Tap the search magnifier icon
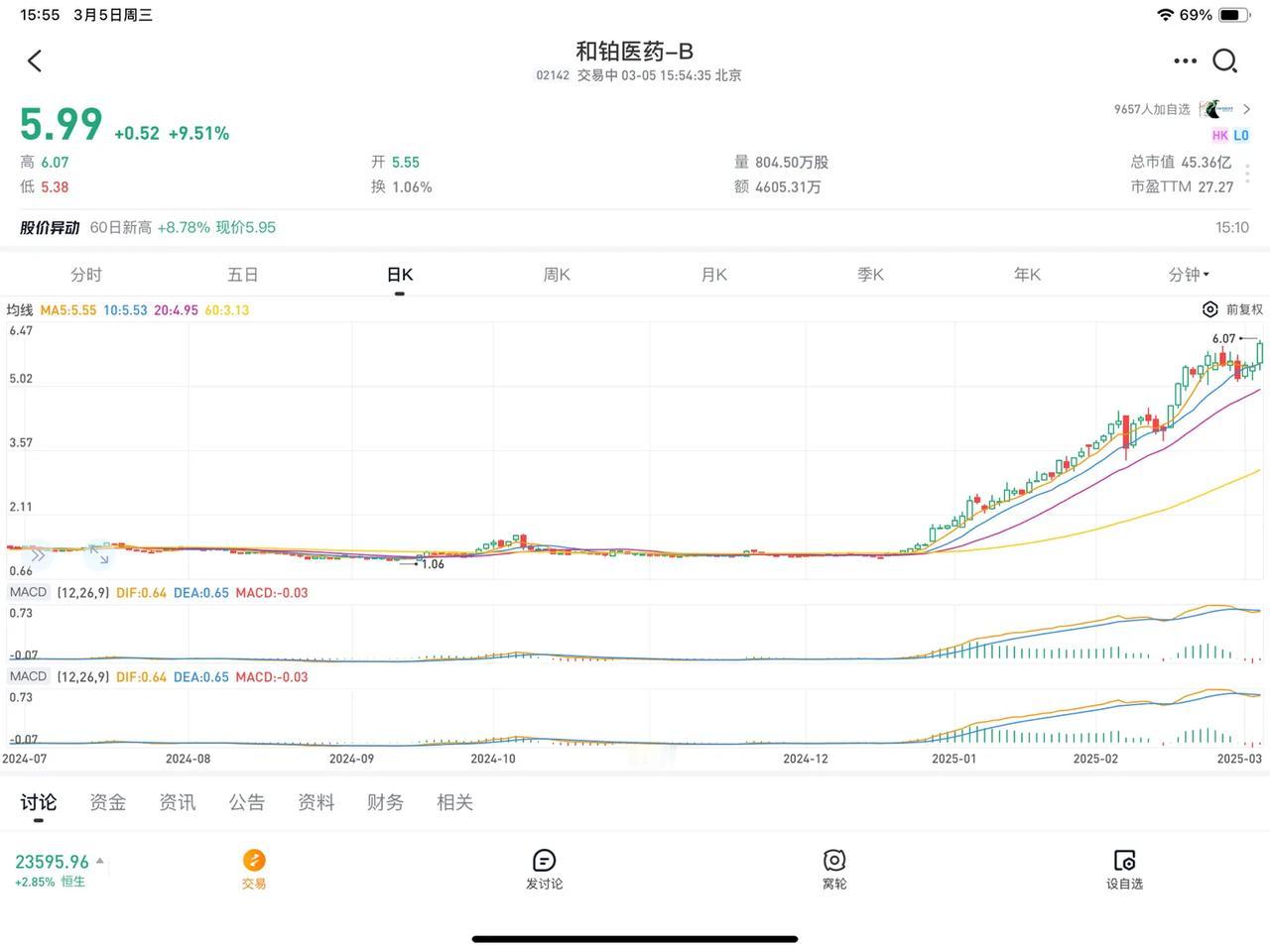 click(1225, 61)
